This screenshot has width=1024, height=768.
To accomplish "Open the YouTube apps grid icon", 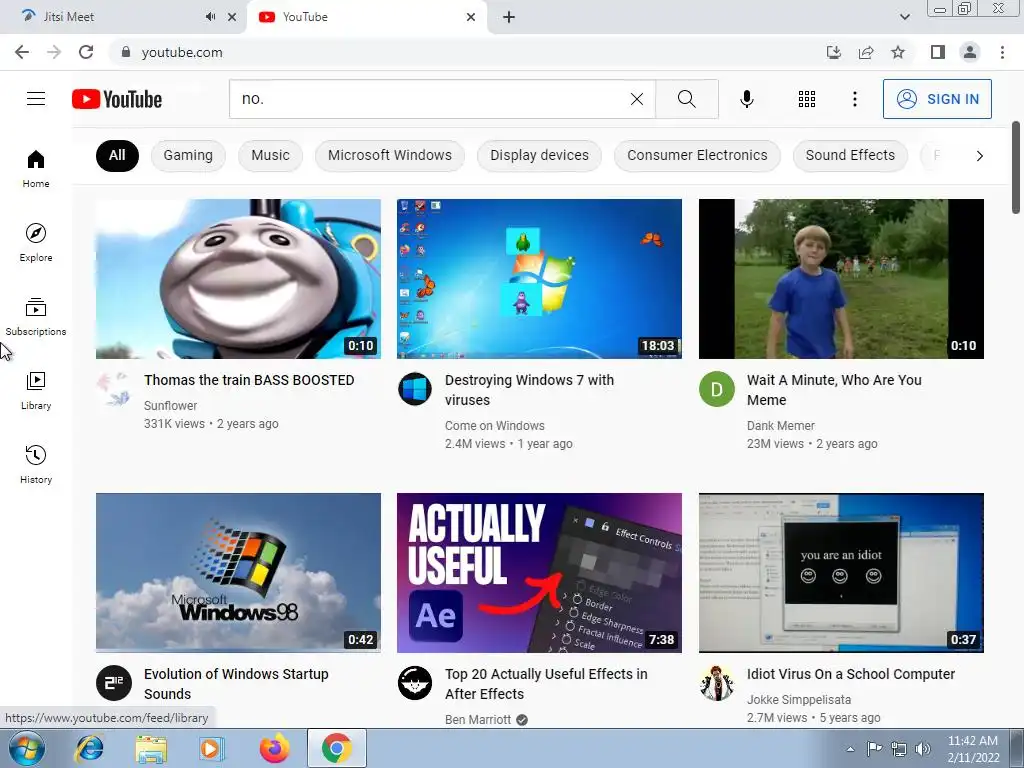I will point(807,99).
